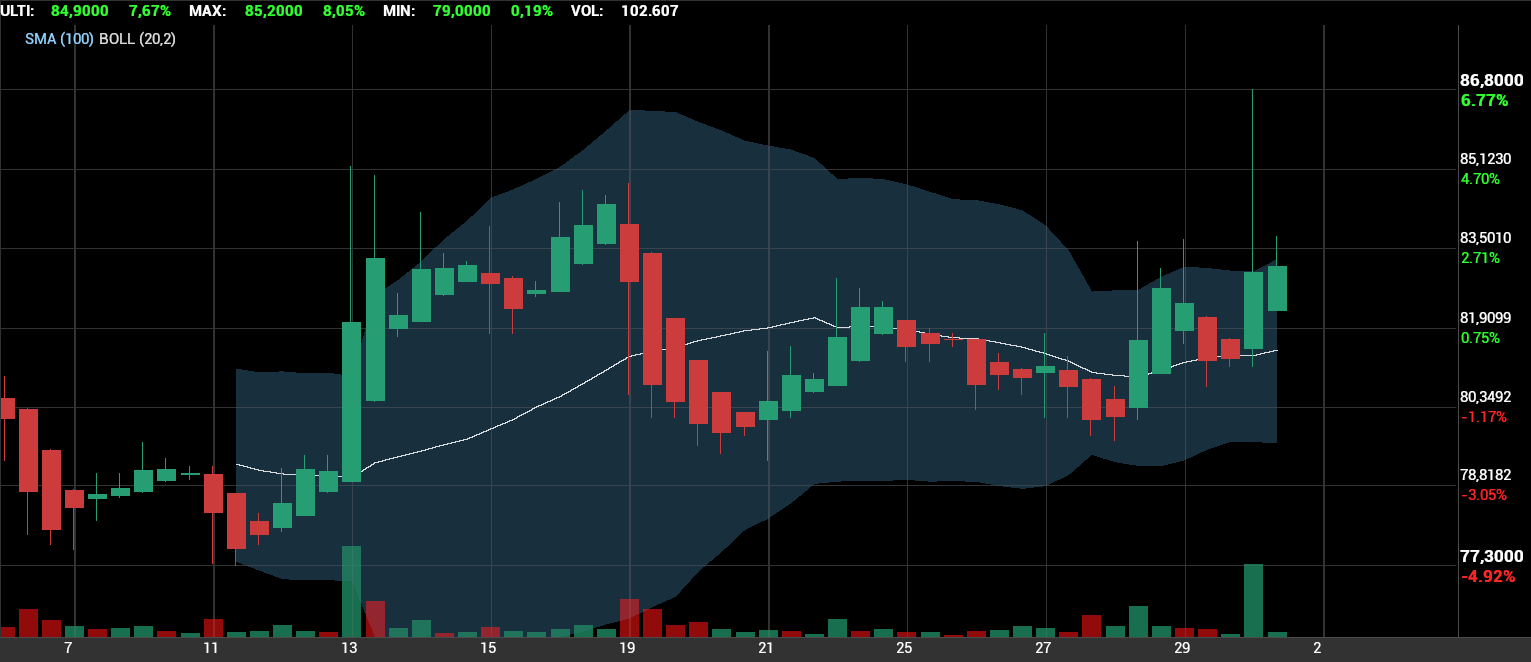Click the 0.75% axis percentage
Screen dimensions: 1531x662
(1480, 338)
